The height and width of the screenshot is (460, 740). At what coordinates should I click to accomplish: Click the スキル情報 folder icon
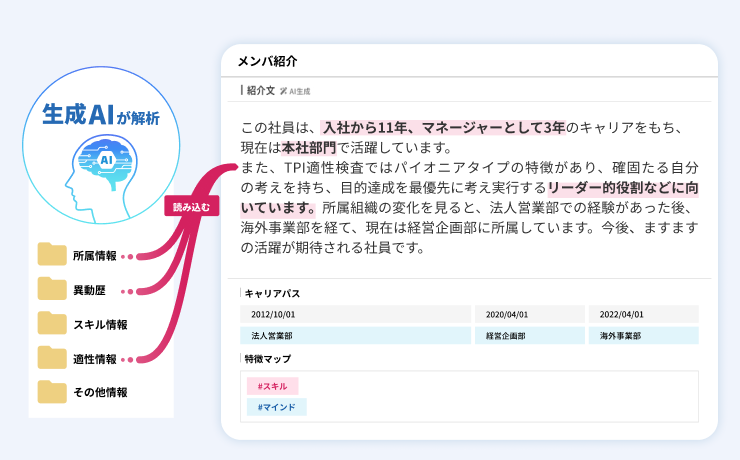point(52,323)
